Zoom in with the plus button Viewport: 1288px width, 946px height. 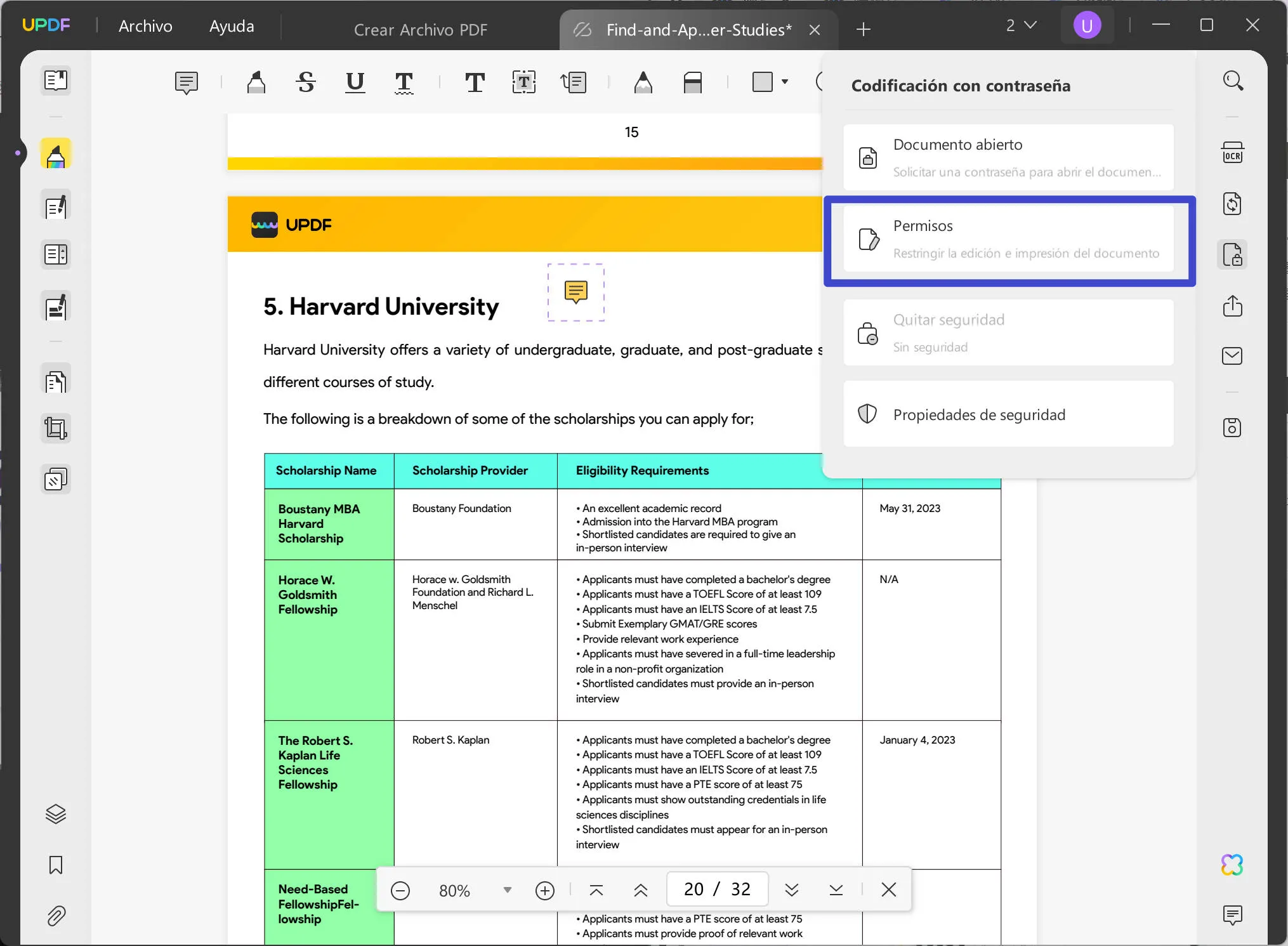pos(545,890)
